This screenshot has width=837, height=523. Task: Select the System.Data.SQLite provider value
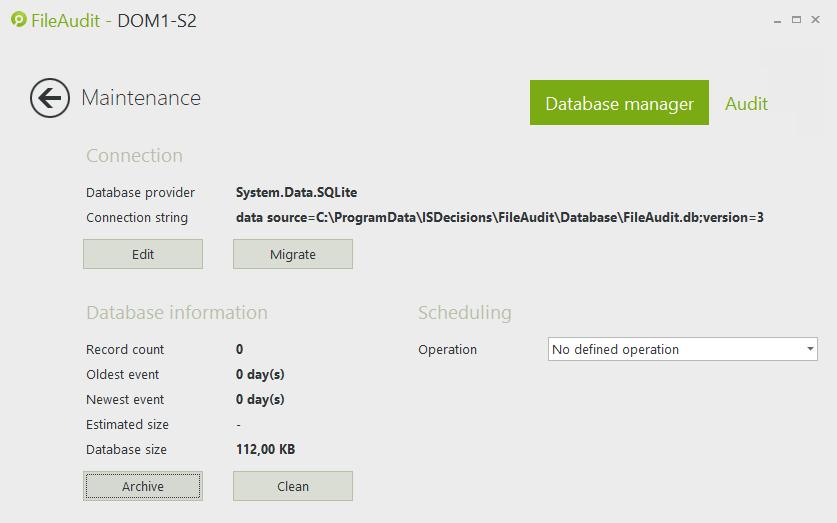click(x=296, y=192)
